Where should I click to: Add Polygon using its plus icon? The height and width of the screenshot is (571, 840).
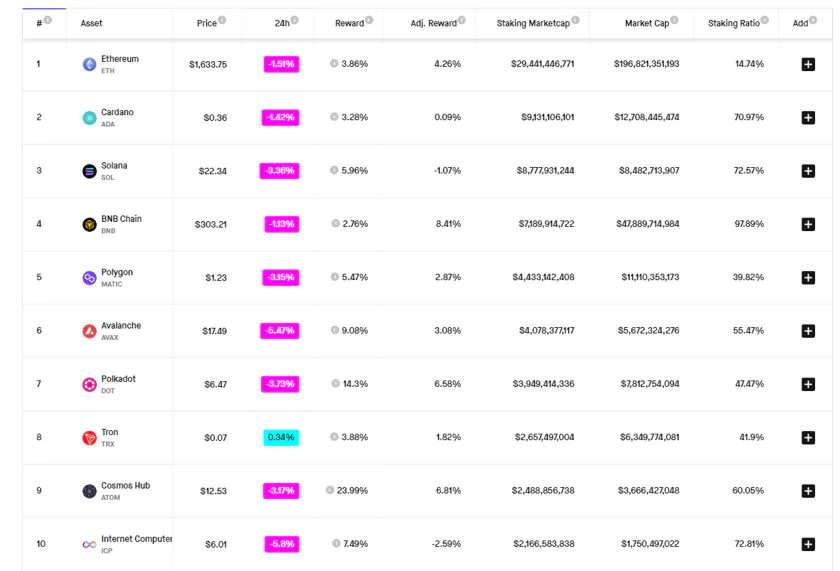808,277
